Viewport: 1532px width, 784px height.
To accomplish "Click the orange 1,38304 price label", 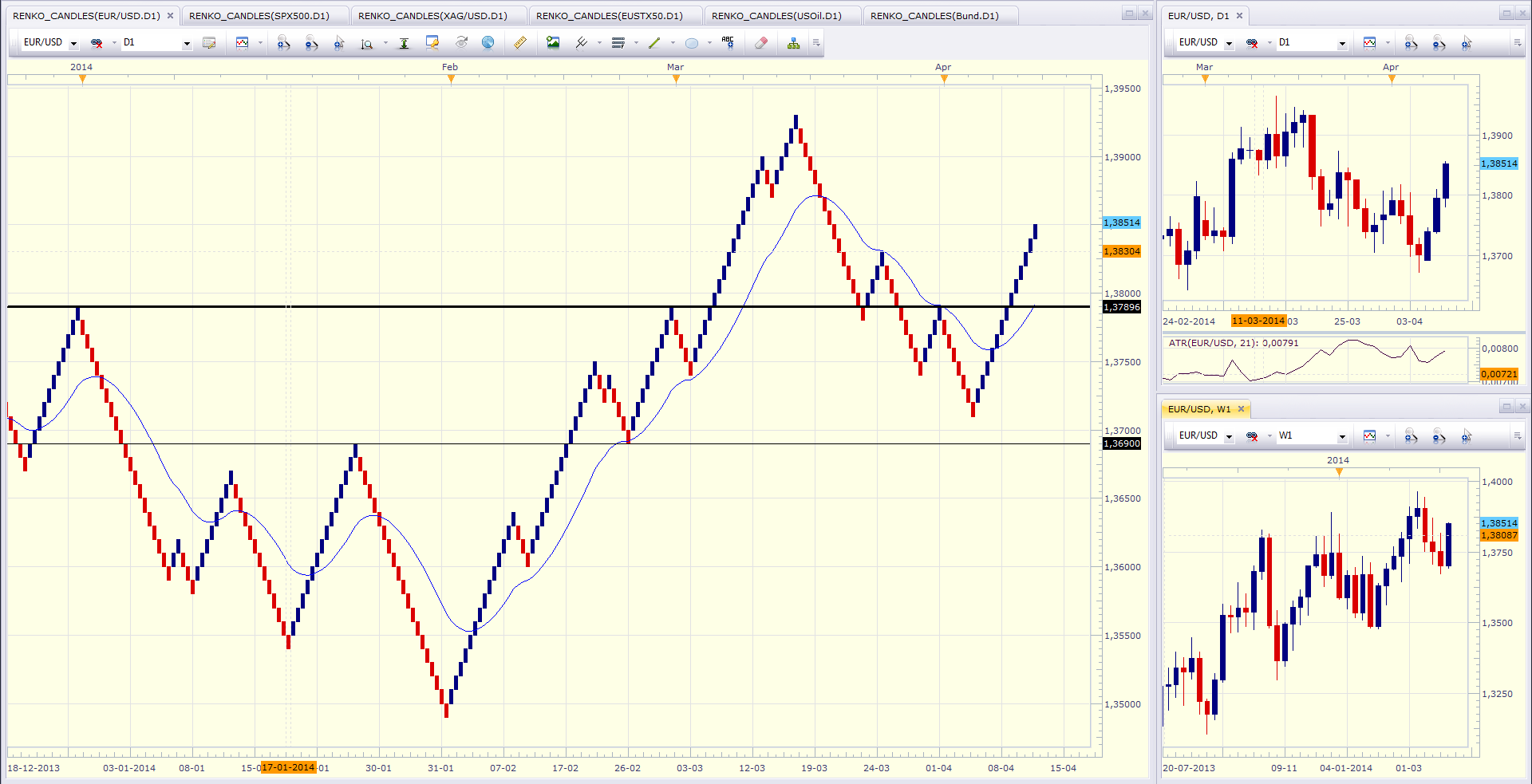I will click(1122, 251).
